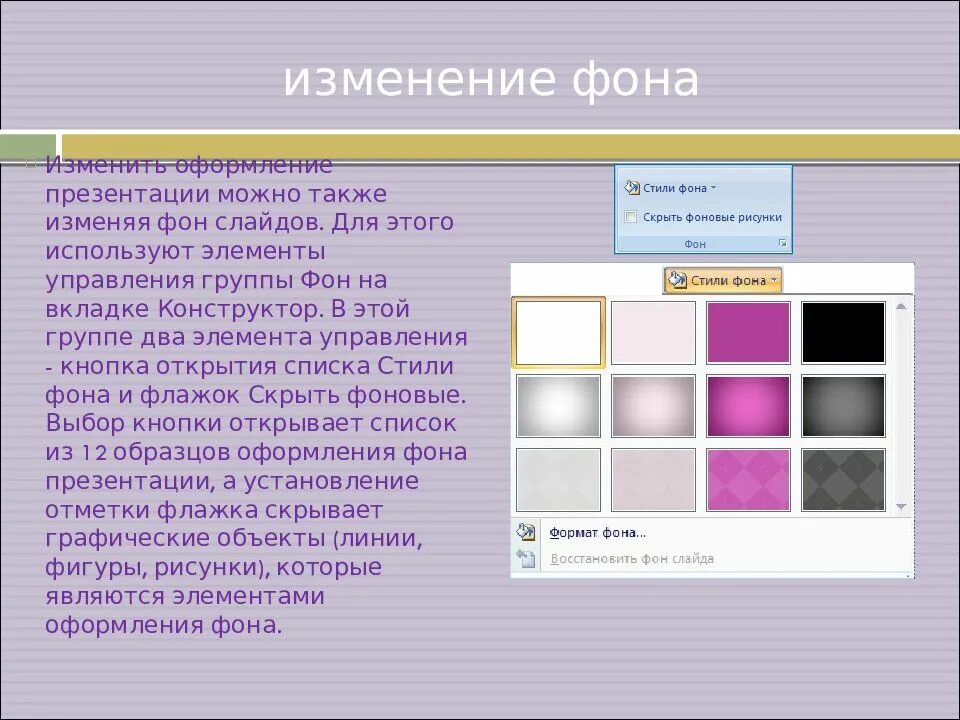Choose the pink radial gradient background style
Viewport: 960px width, 720px height.
[653, 406]
